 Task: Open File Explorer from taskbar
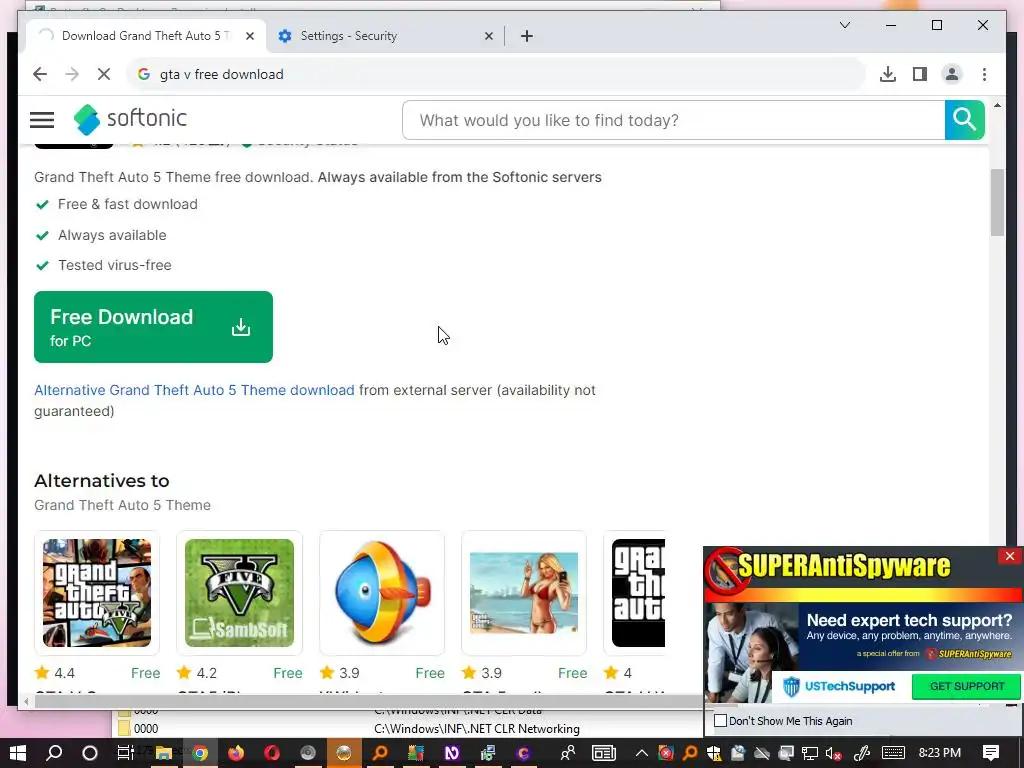[x=163, y=753]
